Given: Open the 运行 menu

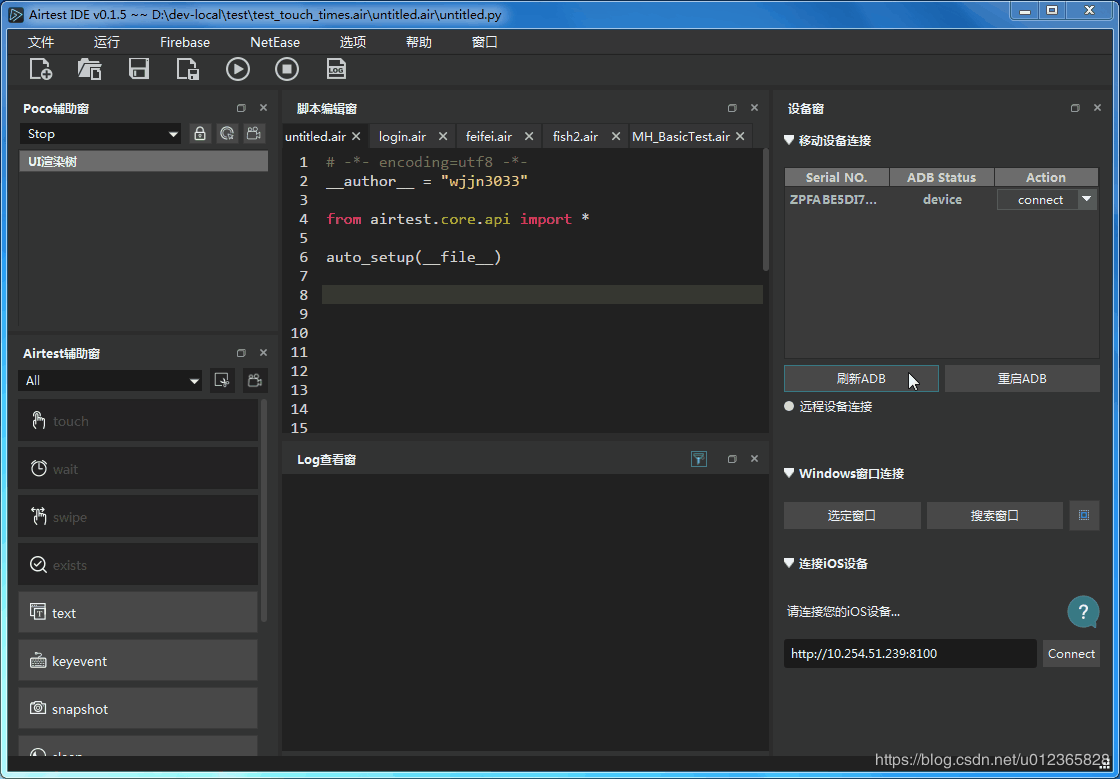Looking at the screenshot, I should pos(106,42).
